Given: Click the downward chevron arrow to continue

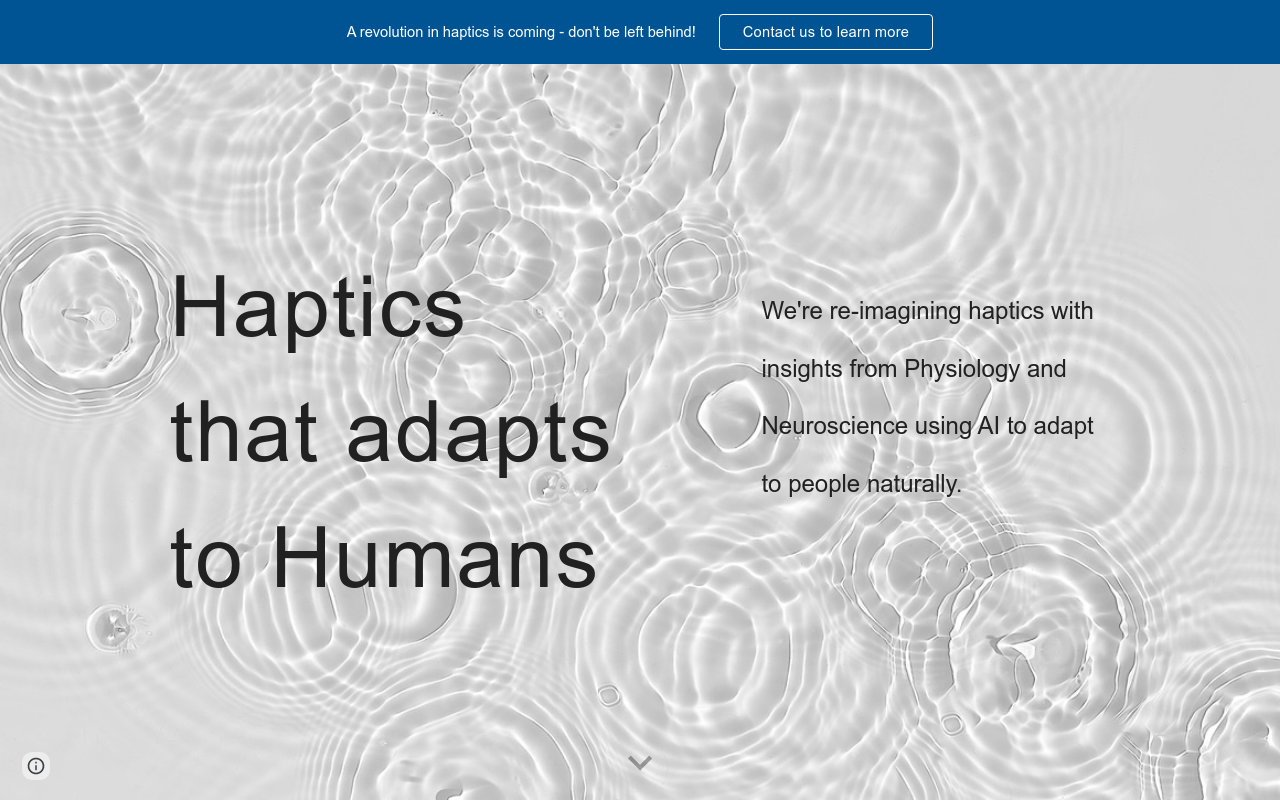Looking at the screenshot, I should click(640, 763).
